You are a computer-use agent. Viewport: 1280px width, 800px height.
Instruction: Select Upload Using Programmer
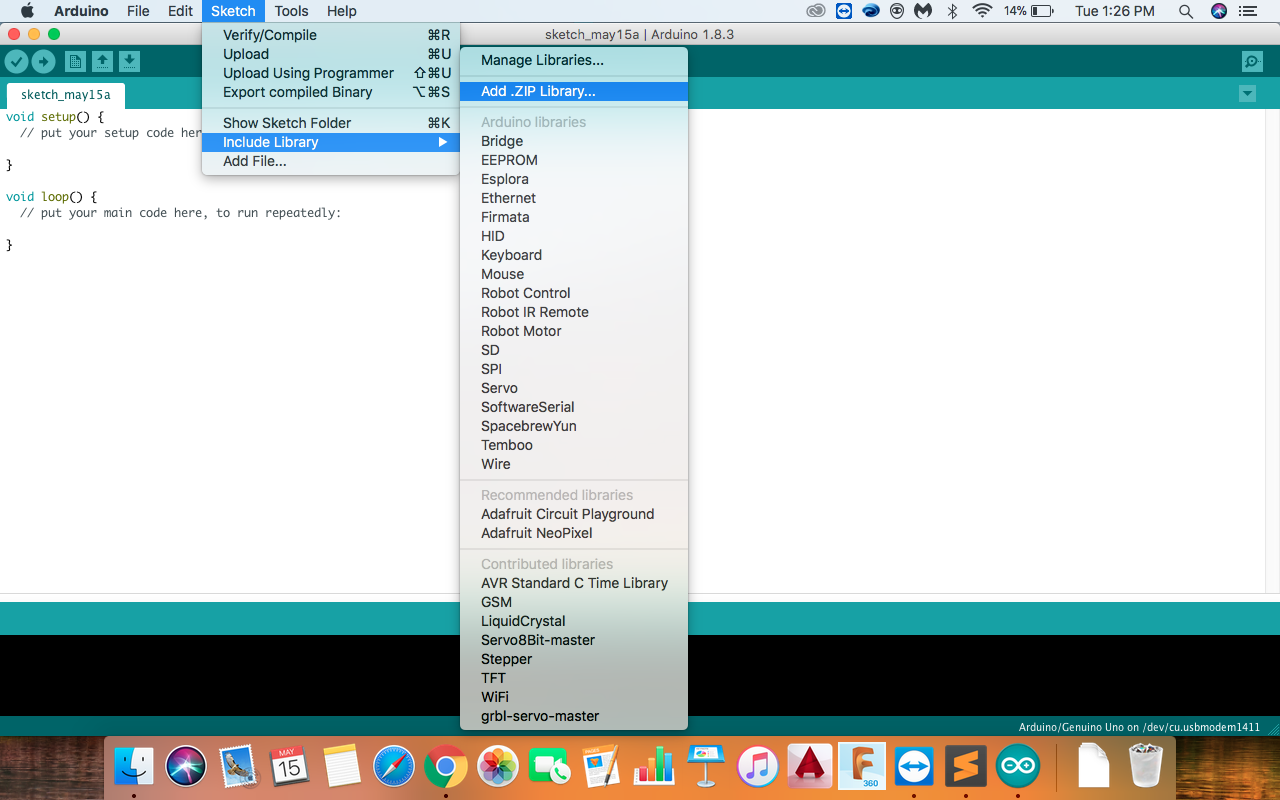[x=331, y=73]
